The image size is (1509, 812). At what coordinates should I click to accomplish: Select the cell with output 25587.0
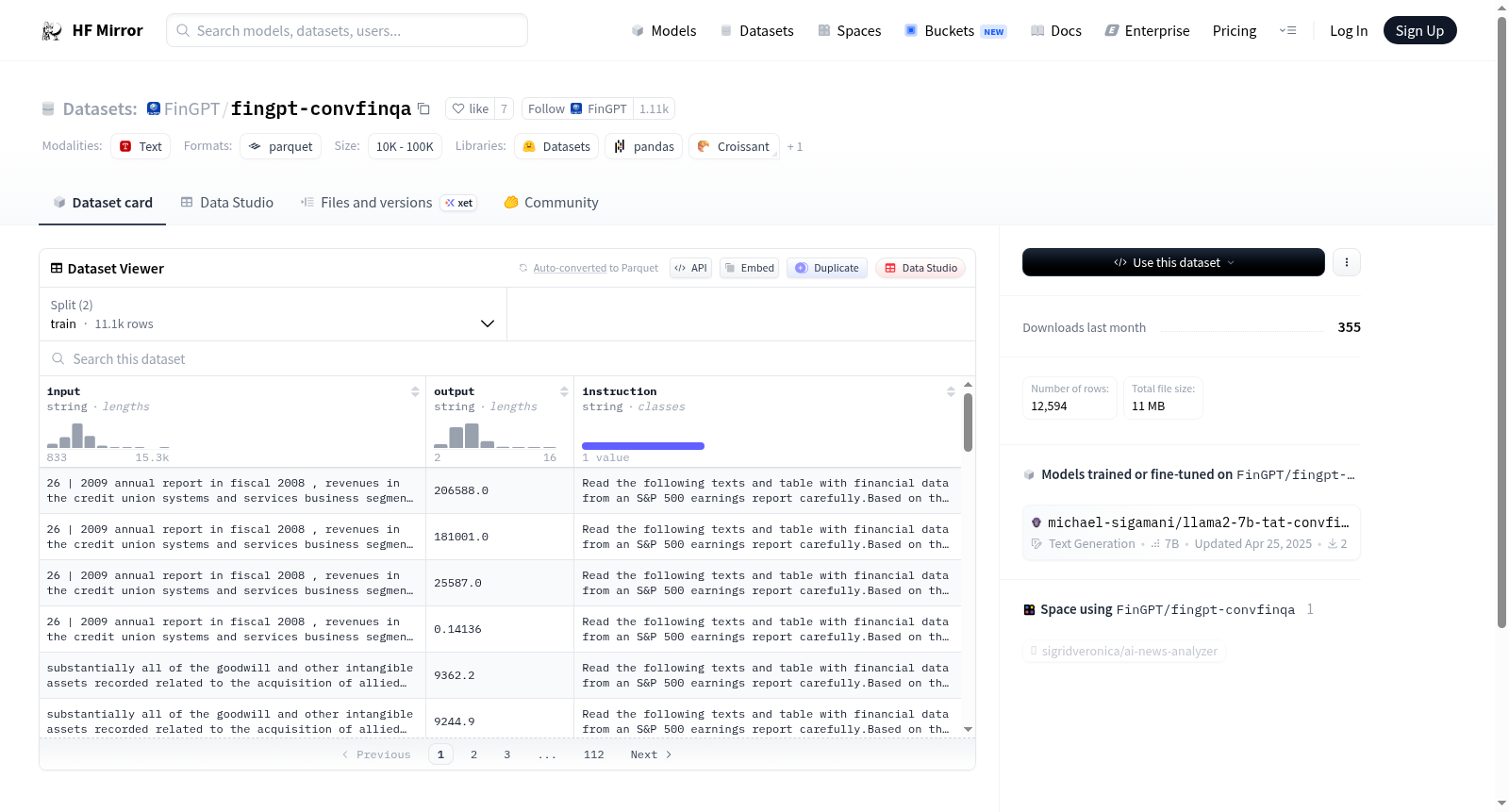pos(500,583)
